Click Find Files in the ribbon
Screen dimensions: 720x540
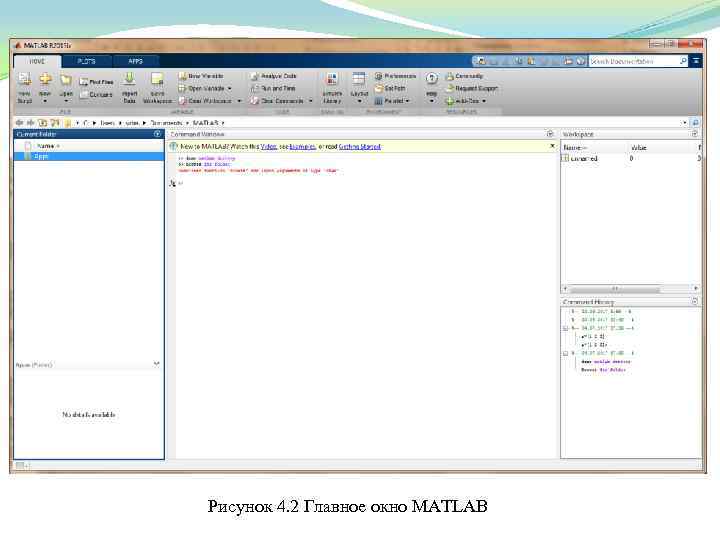pos(96,82)
